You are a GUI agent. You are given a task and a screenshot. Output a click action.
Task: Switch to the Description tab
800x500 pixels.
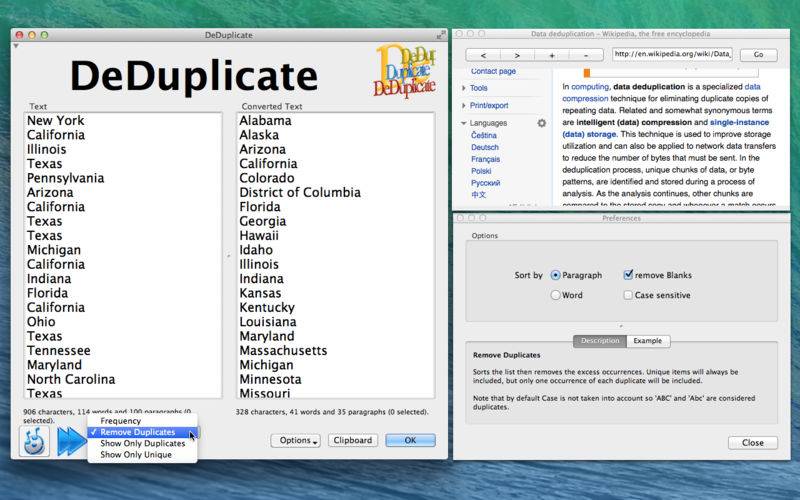[x=600, y=341]
